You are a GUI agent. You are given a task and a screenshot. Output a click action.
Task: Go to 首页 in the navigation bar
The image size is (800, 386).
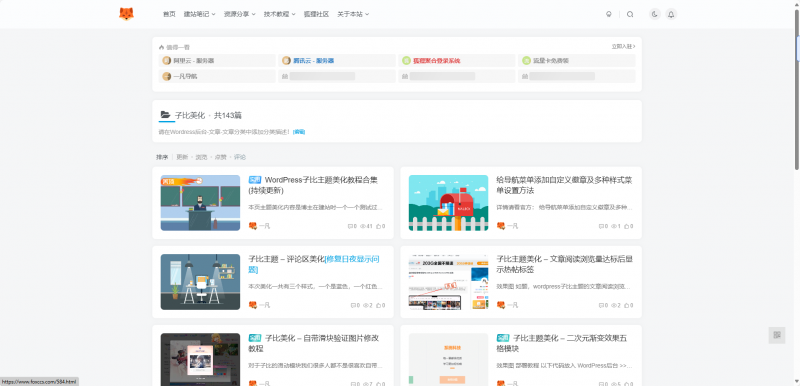click(169, 14)
